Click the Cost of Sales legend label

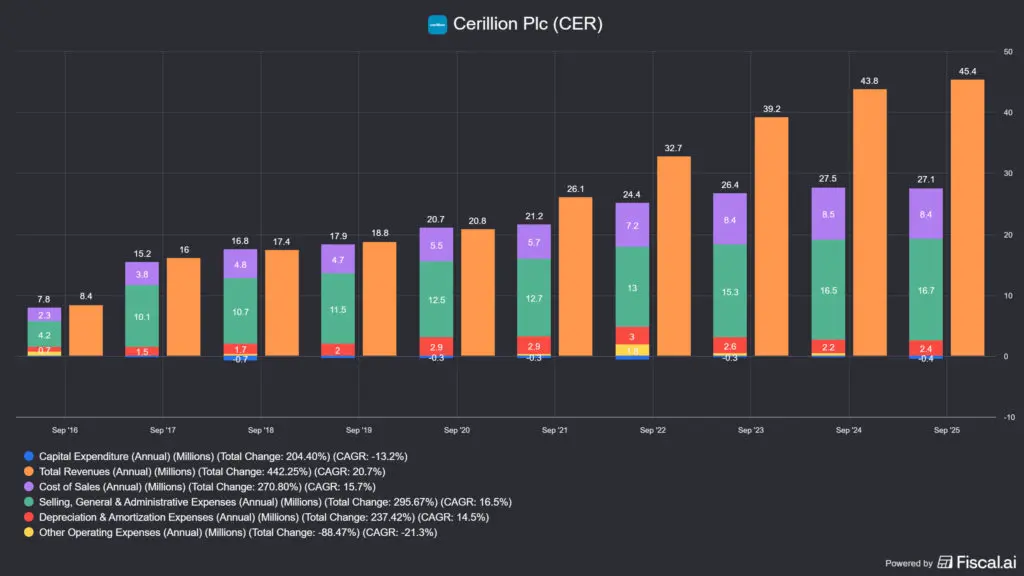207,487
